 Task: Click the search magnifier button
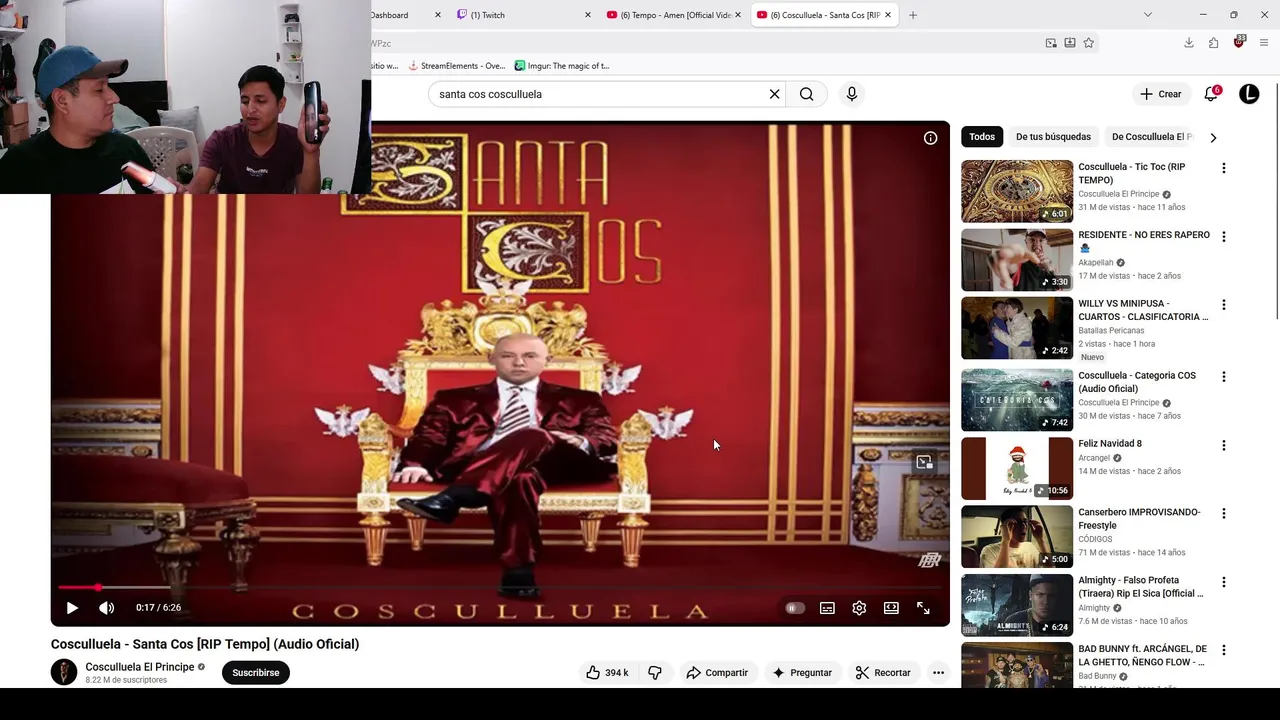pyautogui.click(x=806, y=94)
